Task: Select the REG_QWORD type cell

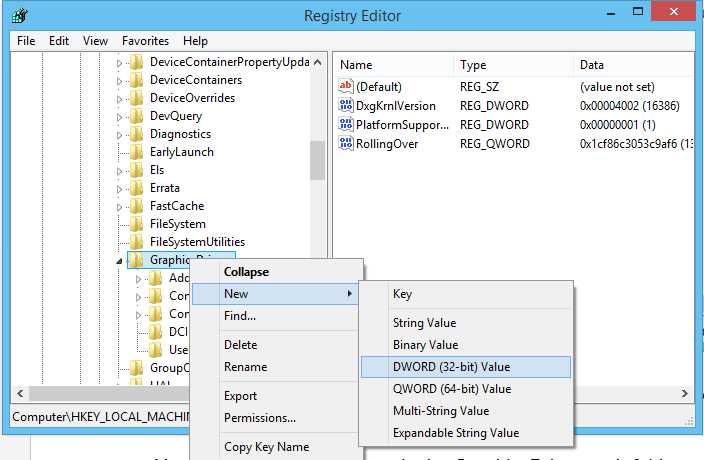Action: click(x=494, y=144)
